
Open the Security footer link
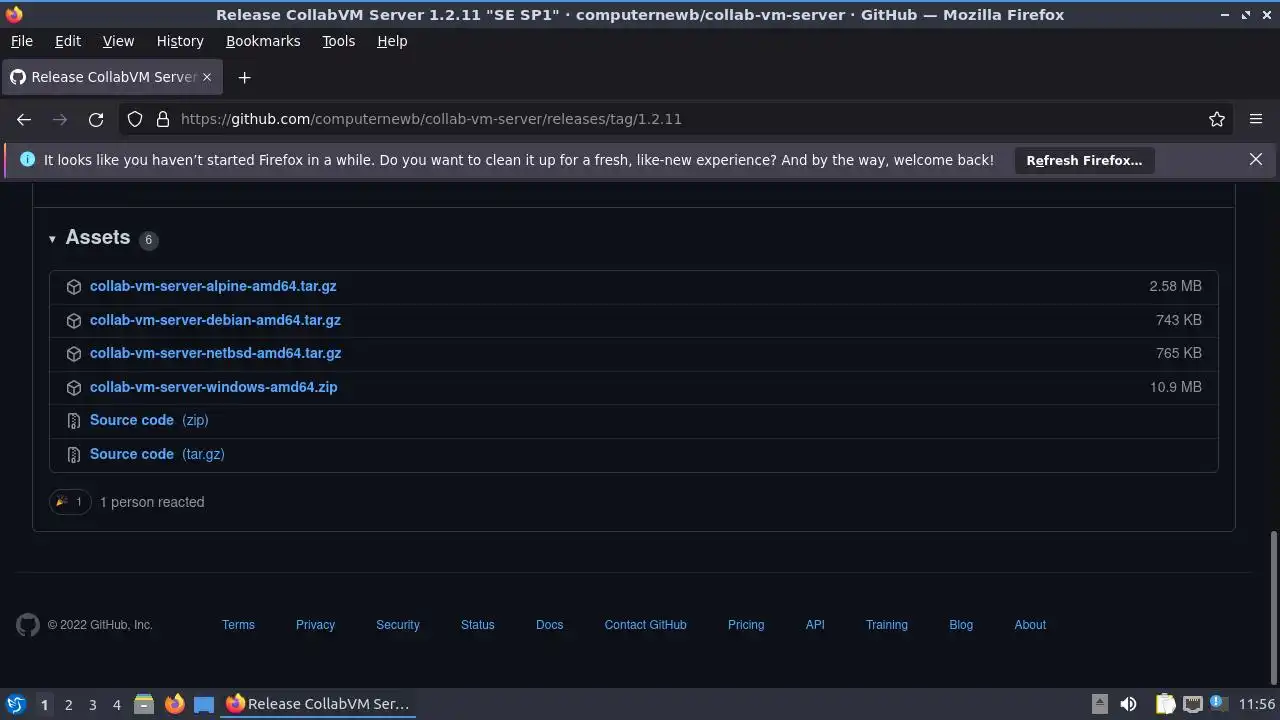tap(398, 625)
